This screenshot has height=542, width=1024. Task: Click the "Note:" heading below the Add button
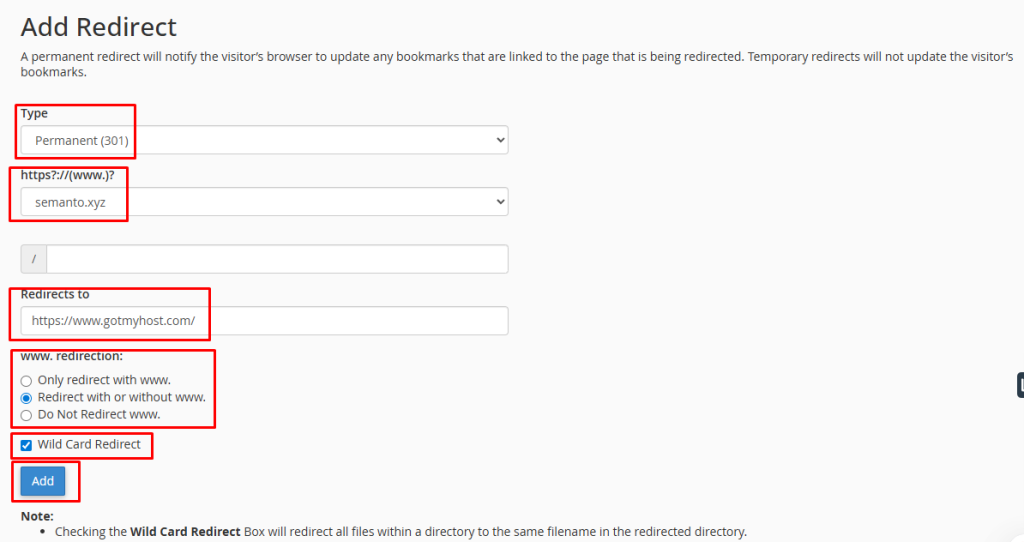point(37,516)
